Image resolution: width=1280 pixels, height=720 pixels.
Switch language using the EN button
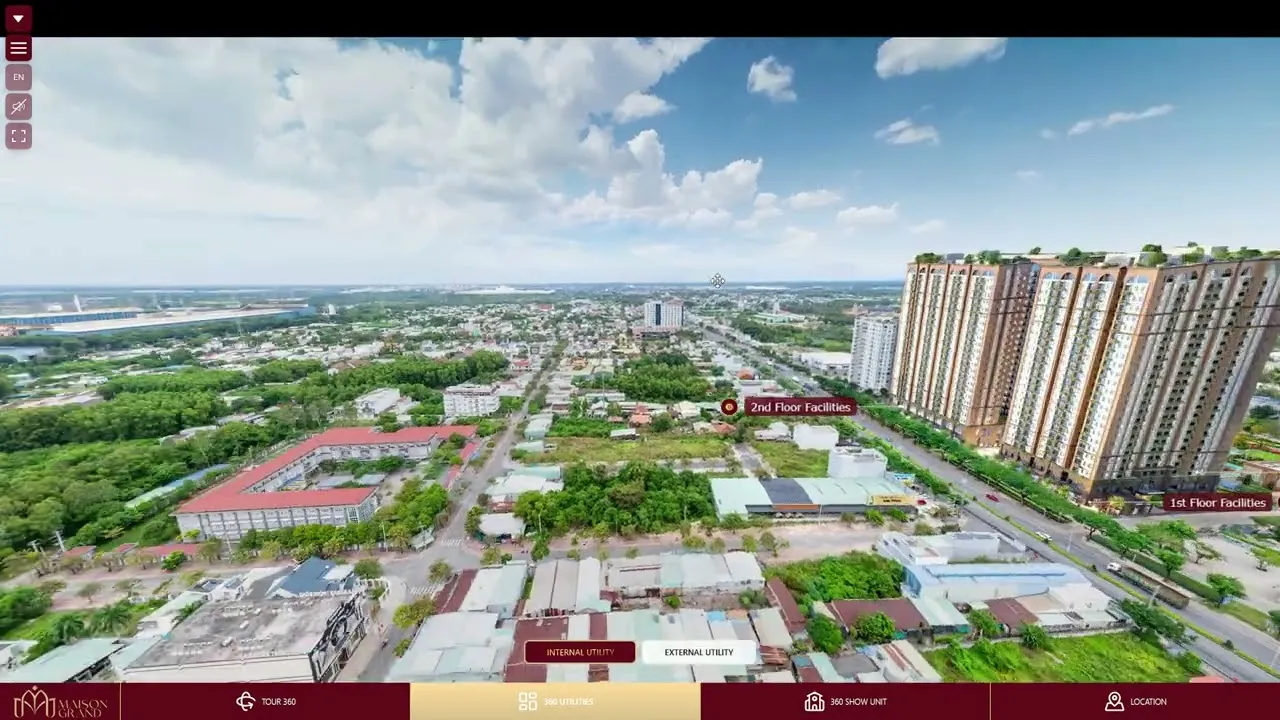point(18,77)
